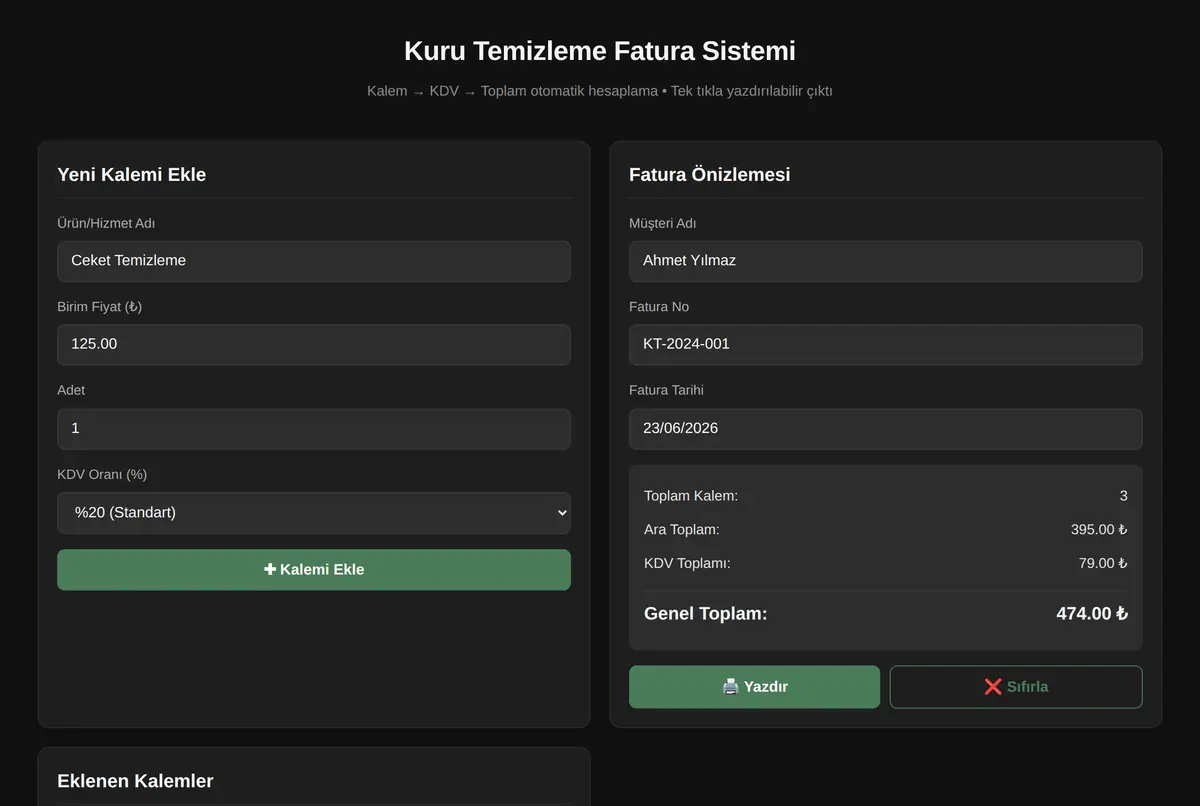The image size is (1200, 806).
Task: Click the Müşteri Adı field with Ahmet Yılmaz
Action: pos(886,261)
